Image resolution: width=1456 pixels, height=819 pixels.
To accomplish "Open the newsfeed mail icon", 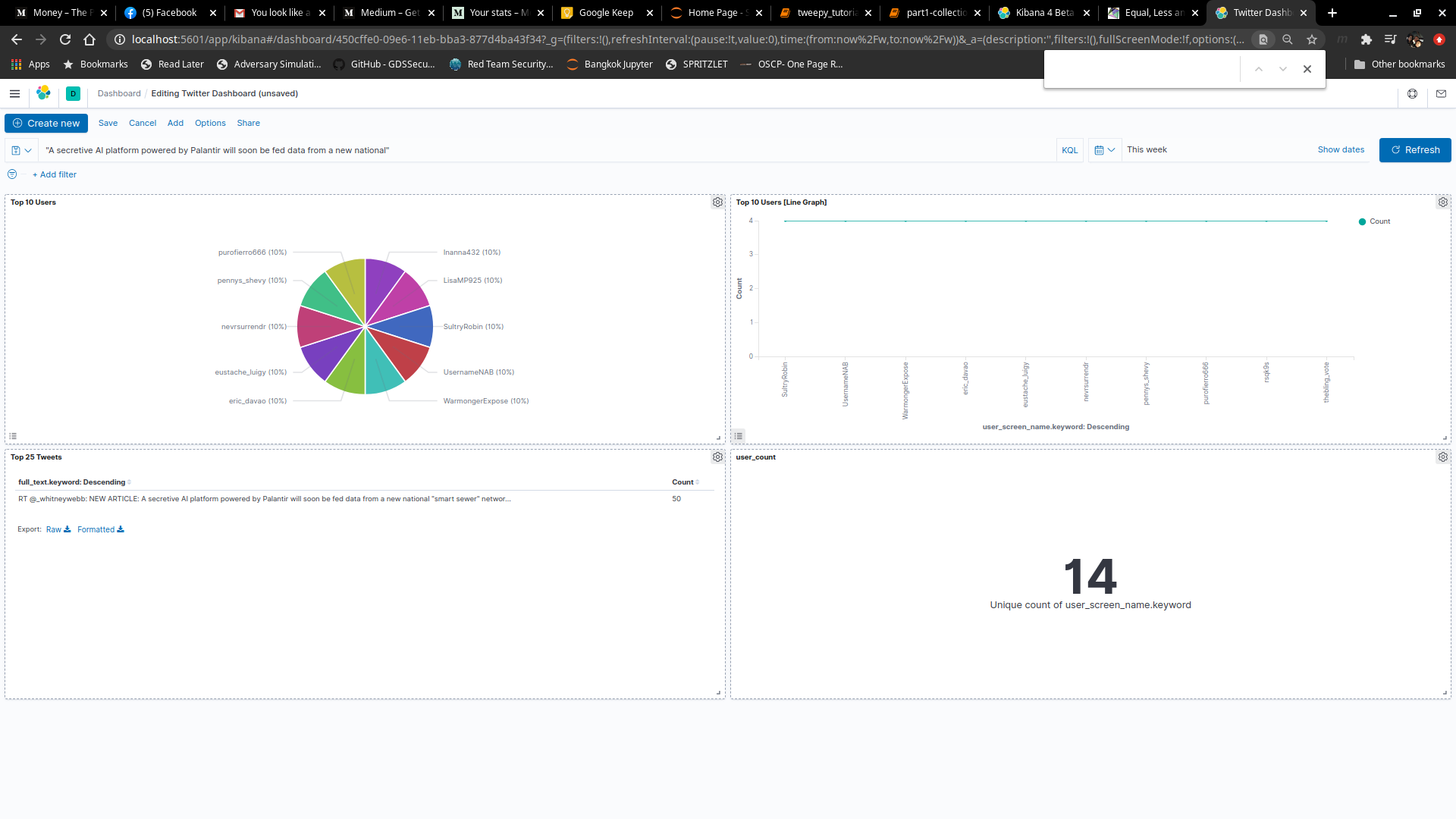I will pyautogui.click(x=1441, y=93).
